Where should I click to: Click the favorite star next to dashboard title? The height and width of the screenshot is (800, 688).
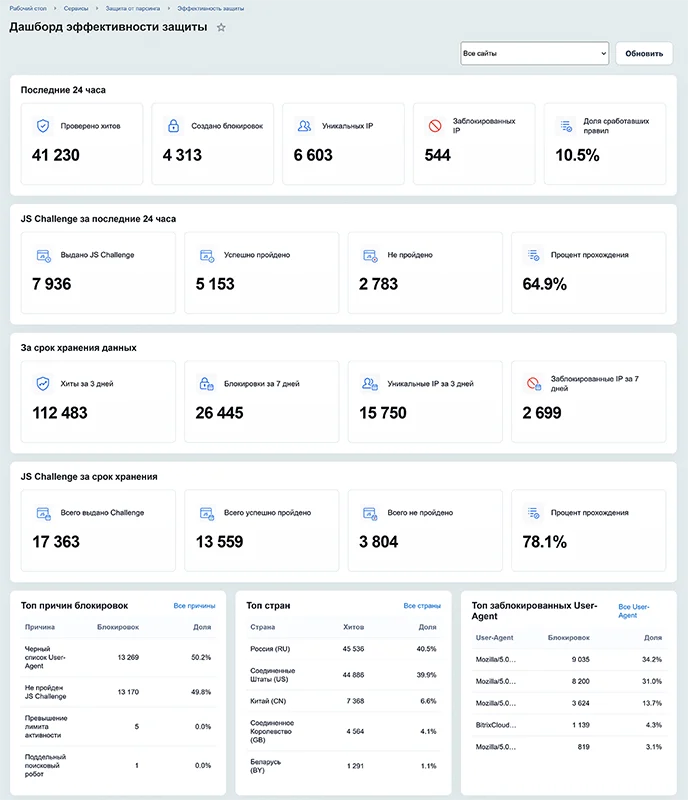pyautogui.click(x=221, y=28)
